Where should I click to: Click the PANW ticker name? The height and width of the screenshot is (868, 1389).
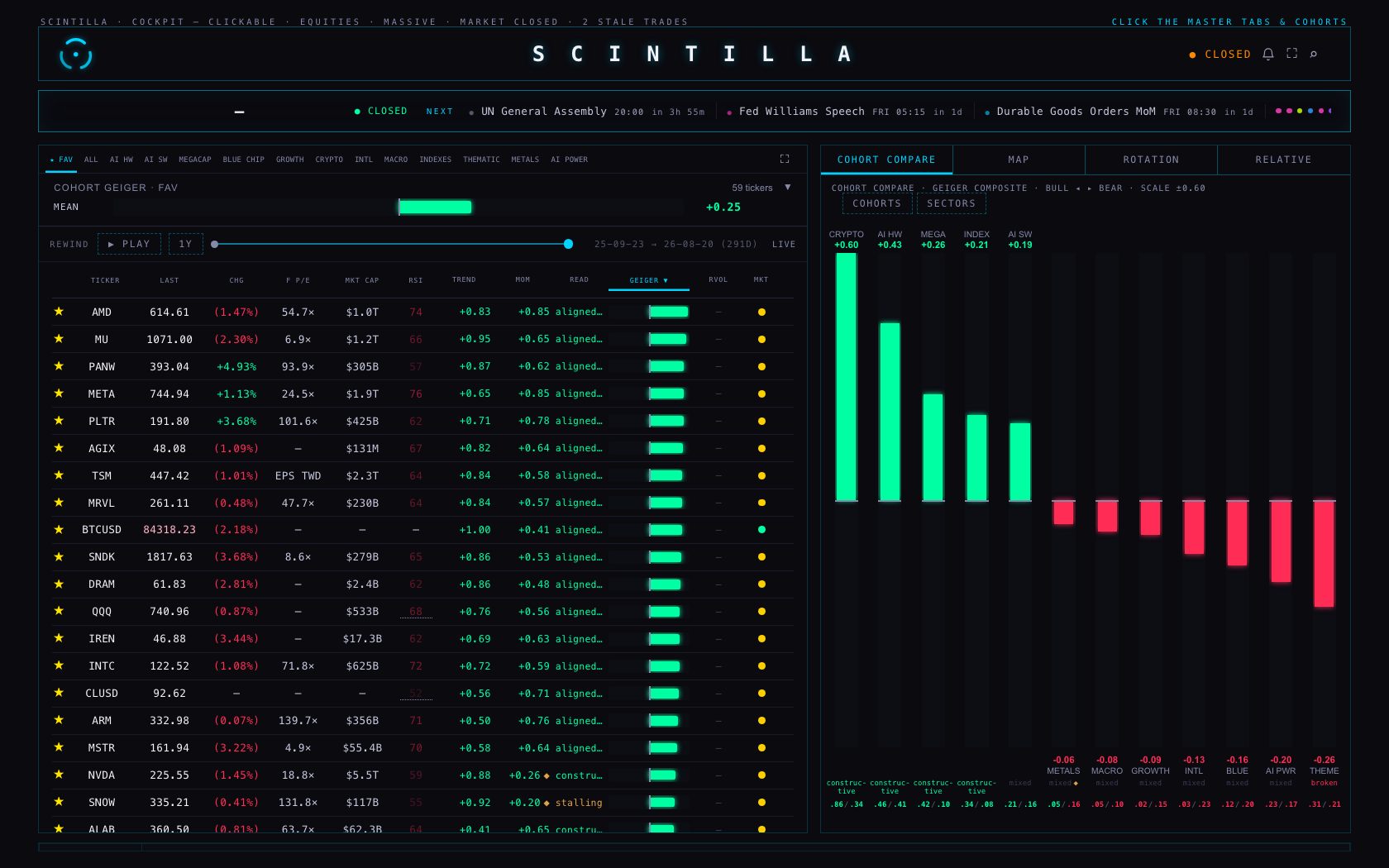[x=102, y=366]
